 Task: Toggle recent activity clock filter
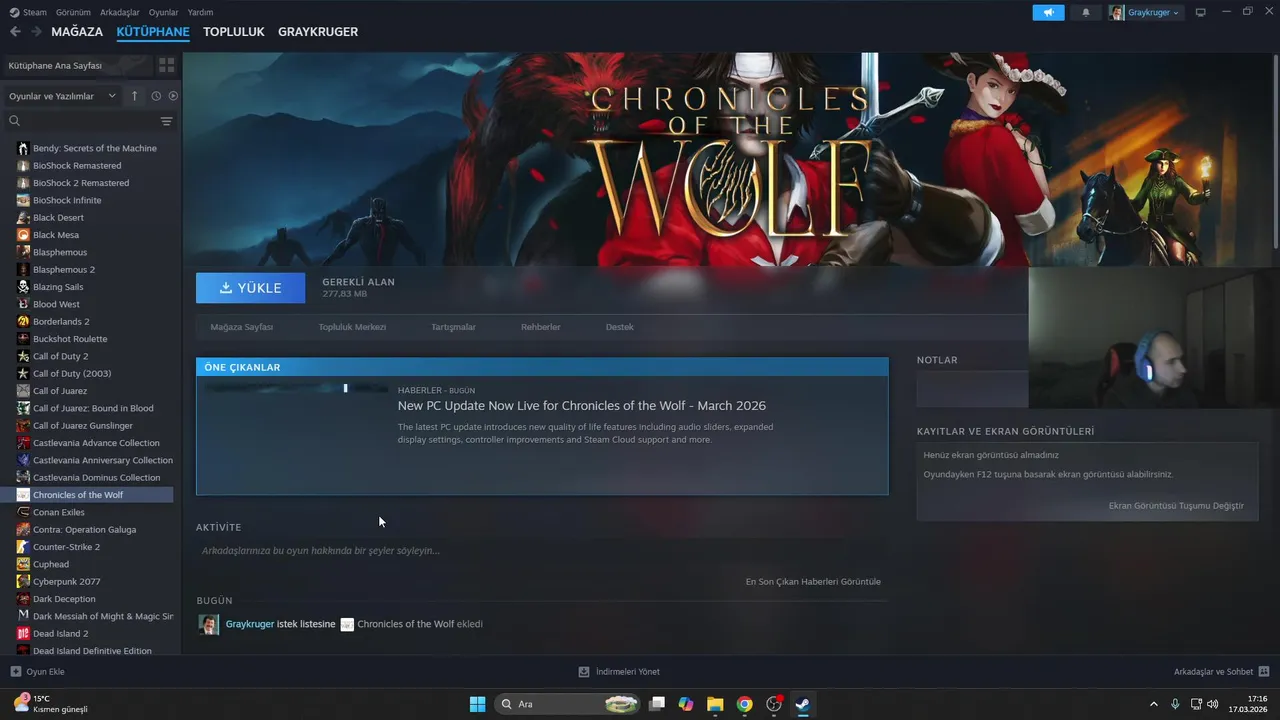pyautogui.click(x=156, y=96)
